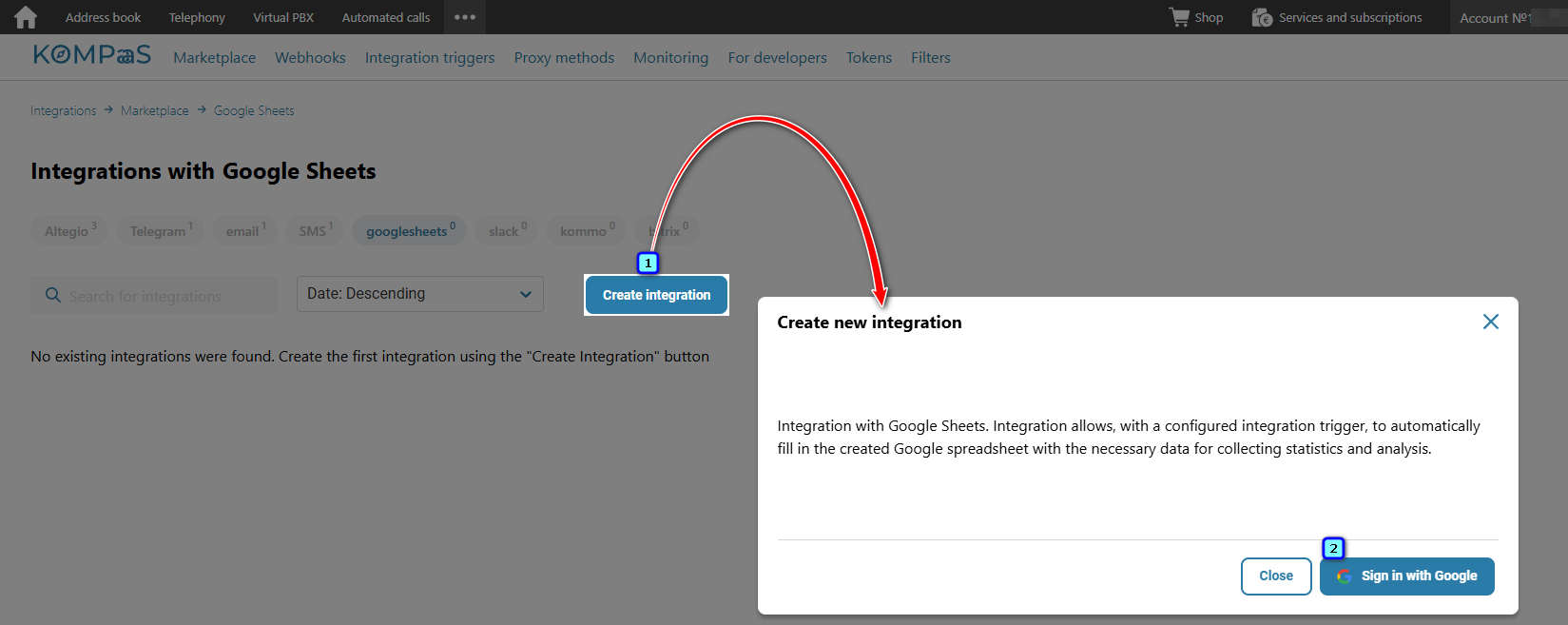This screenshot has width=1568, height=625.
Task: Switch to the Marketplace tab
Action: (x=214, y=57)
